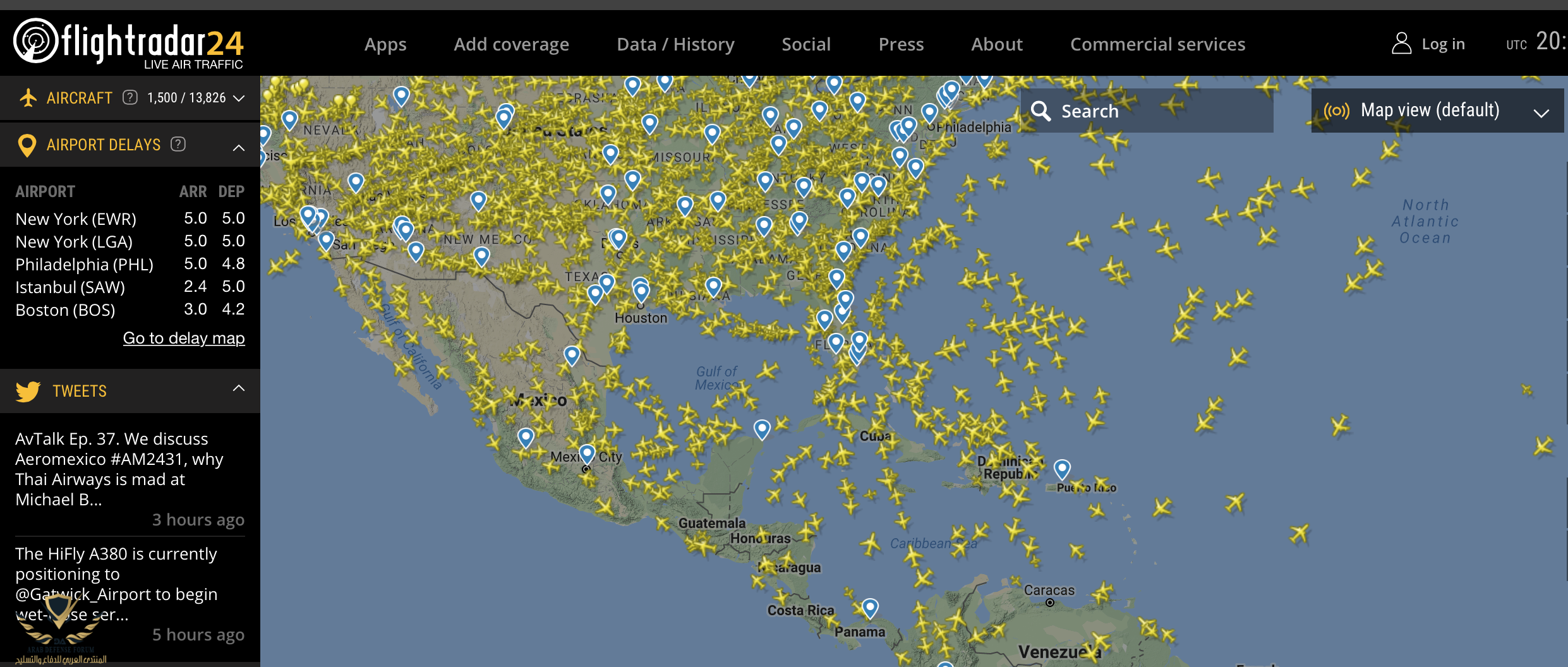Open the Apps menu
The width and height of the screenshot is (1568, 667).
pyautogui.click(x=385, y=44)
